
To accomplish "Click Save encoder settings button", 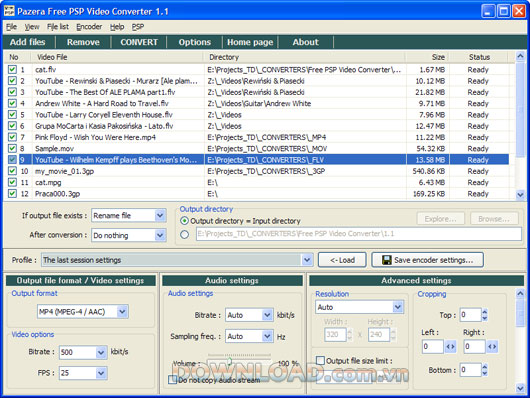I will pyautogui.click(x=427, y=260).
